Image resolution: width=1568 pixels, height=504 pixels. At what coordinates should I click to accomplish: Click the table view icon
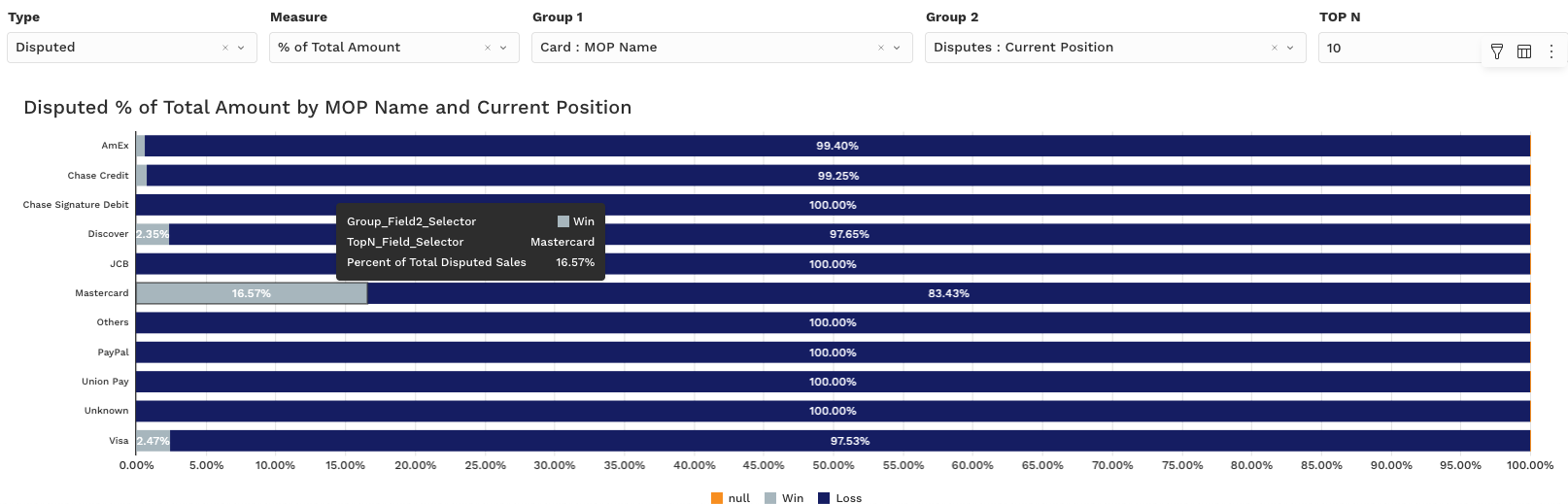tap(1524, 51)
